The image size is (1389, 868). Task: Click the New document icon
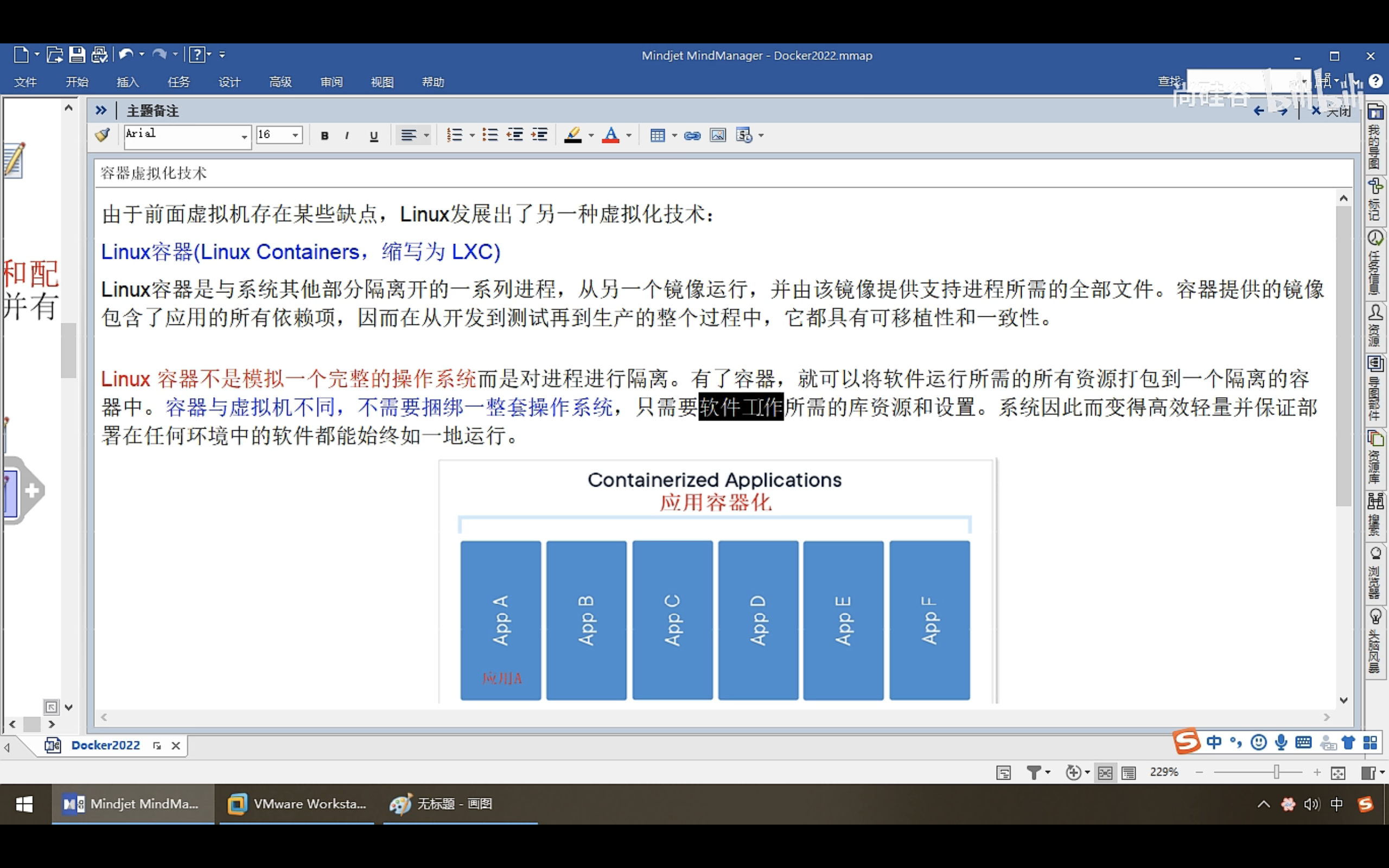pos(21,55)
